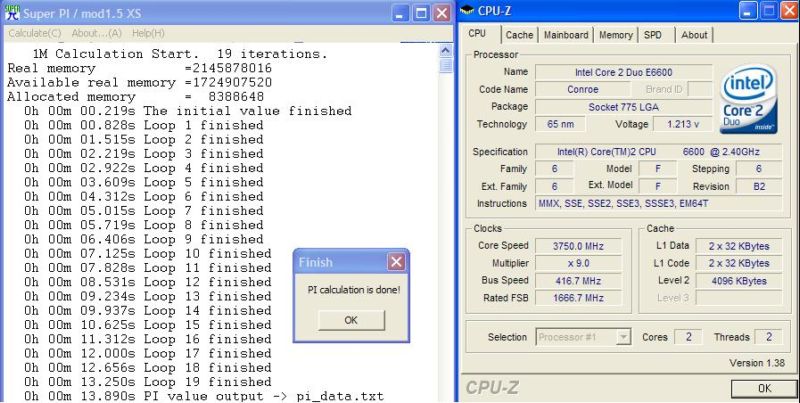Close the Finish dialog with X
The width and height of the screenshot is (800, 403).
(x=396, y=262)
